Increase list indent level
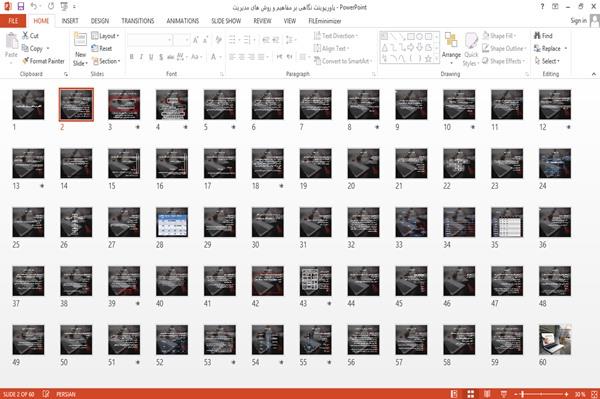 pos(275,40)
